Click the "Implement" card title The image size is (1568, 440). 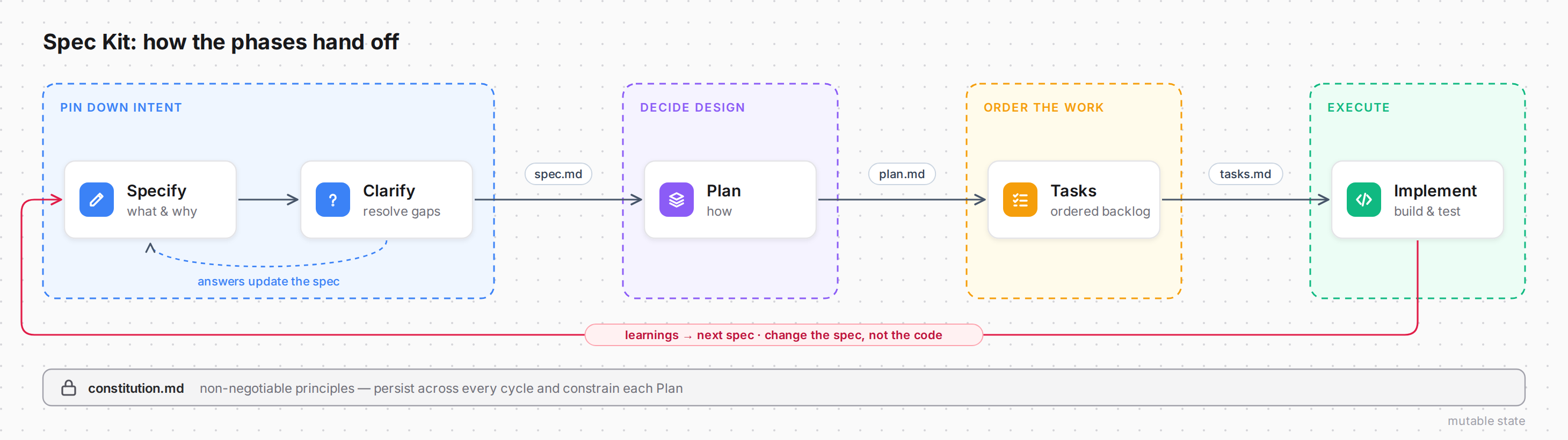coord(1435,190)
